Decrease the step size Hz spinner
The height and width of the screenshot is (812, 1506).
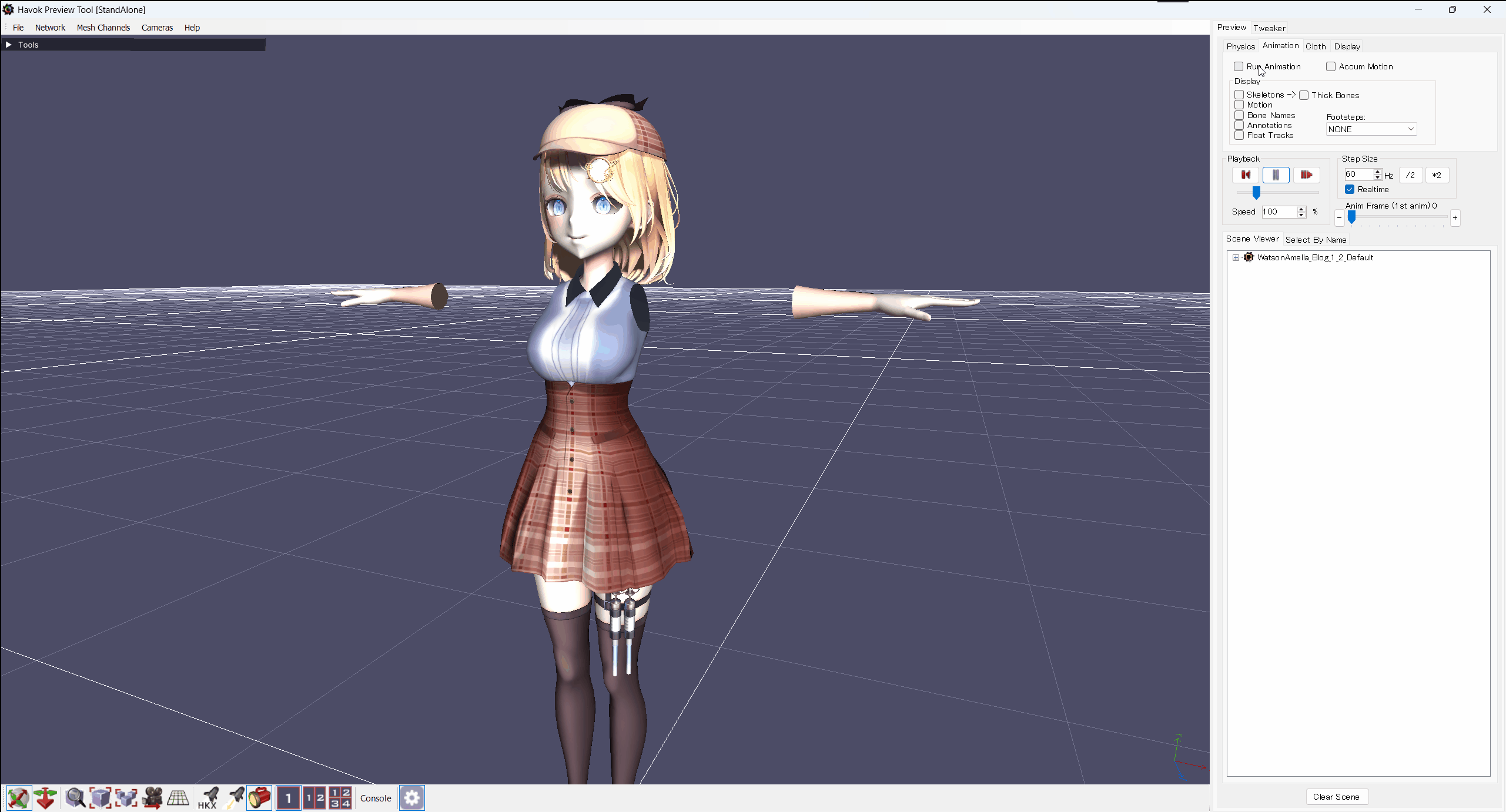point(1377,177)
